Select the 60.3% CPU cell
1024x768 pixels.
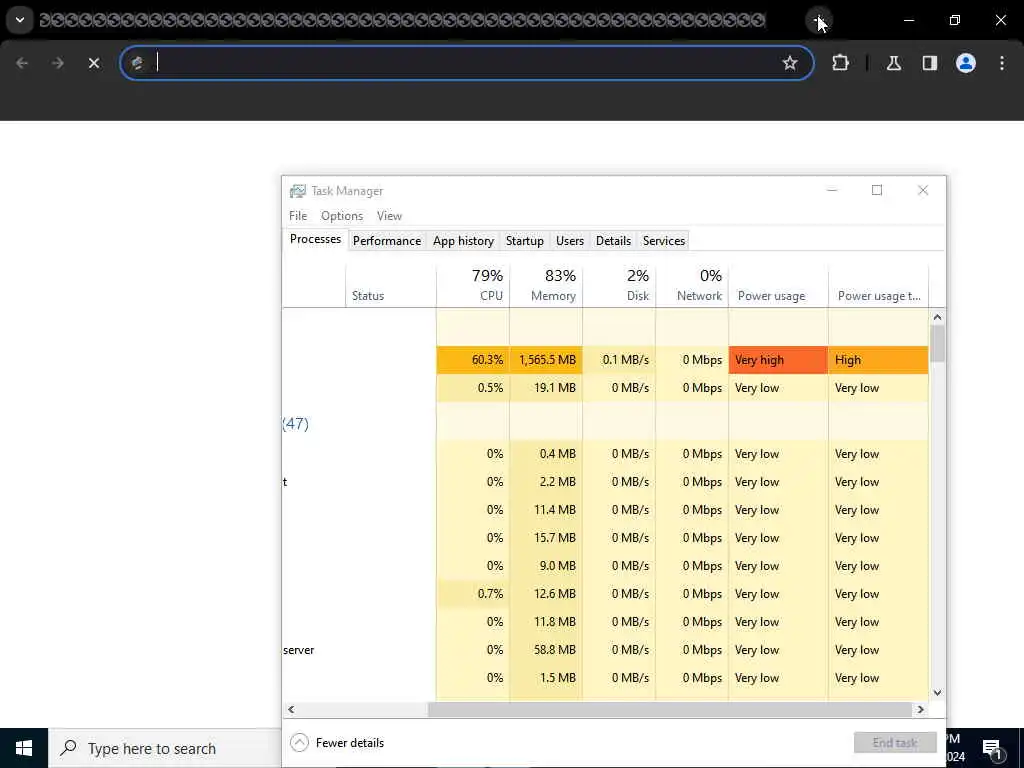pyautogui.click(x=473, y=360)
